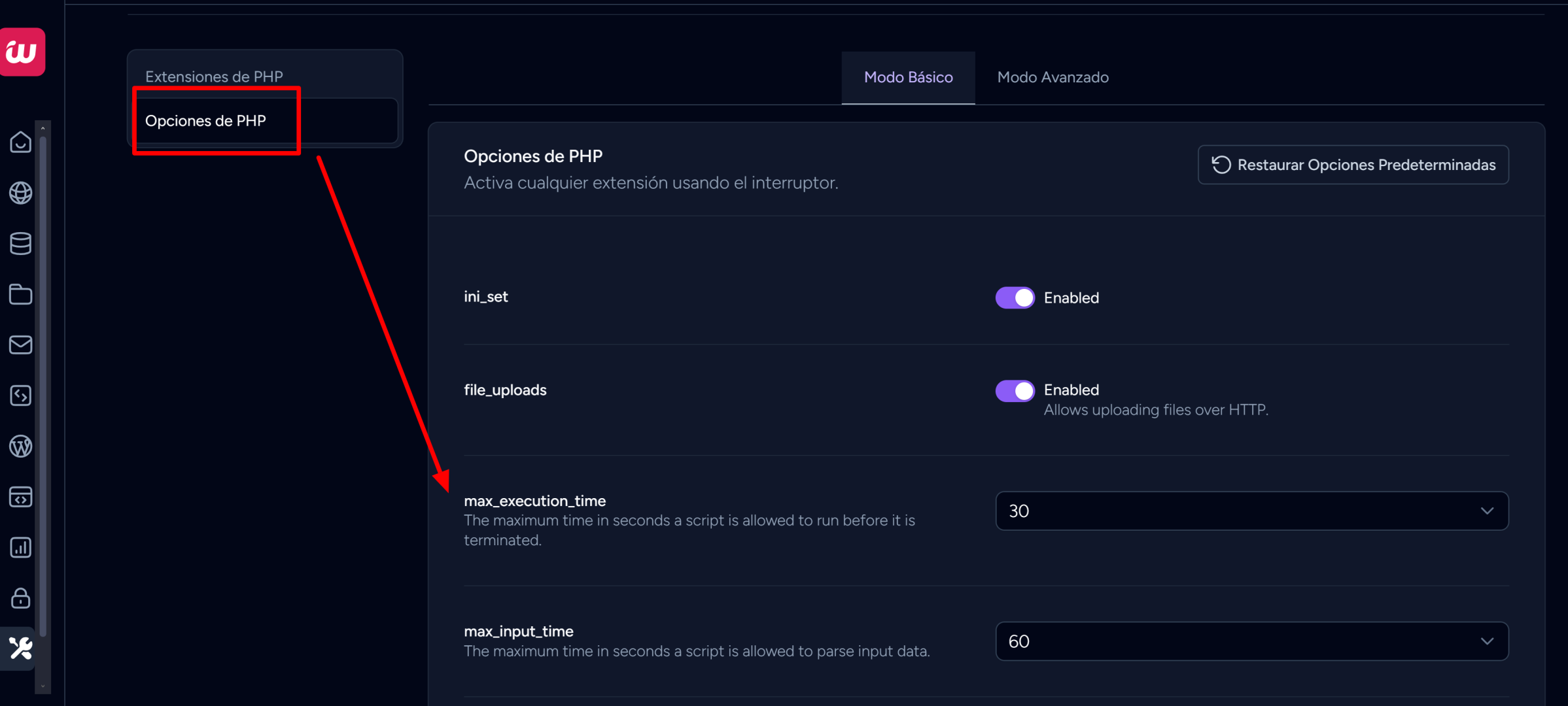
Task: Open the max_input_time dropdown
Action: (1251, 641)
